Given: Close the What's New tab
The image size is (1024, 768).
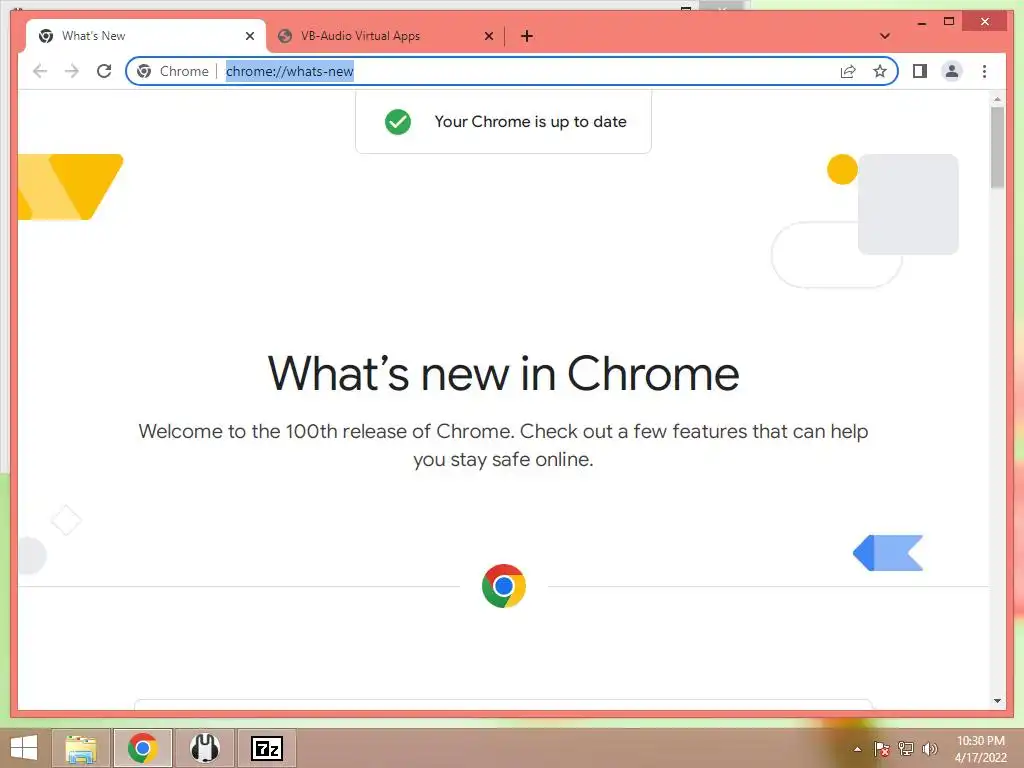Looking at the screenshot, I should 249,36.
